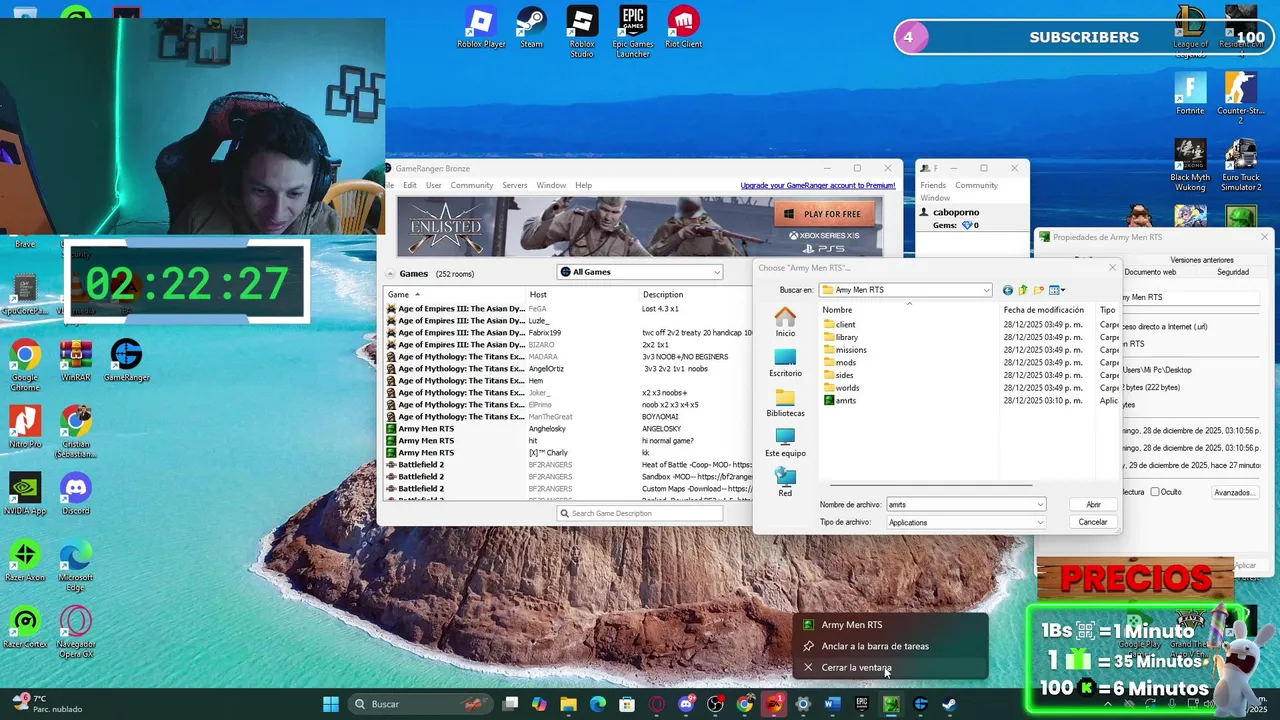Open OBS Studio from the taskbar

tap(715, 704)
